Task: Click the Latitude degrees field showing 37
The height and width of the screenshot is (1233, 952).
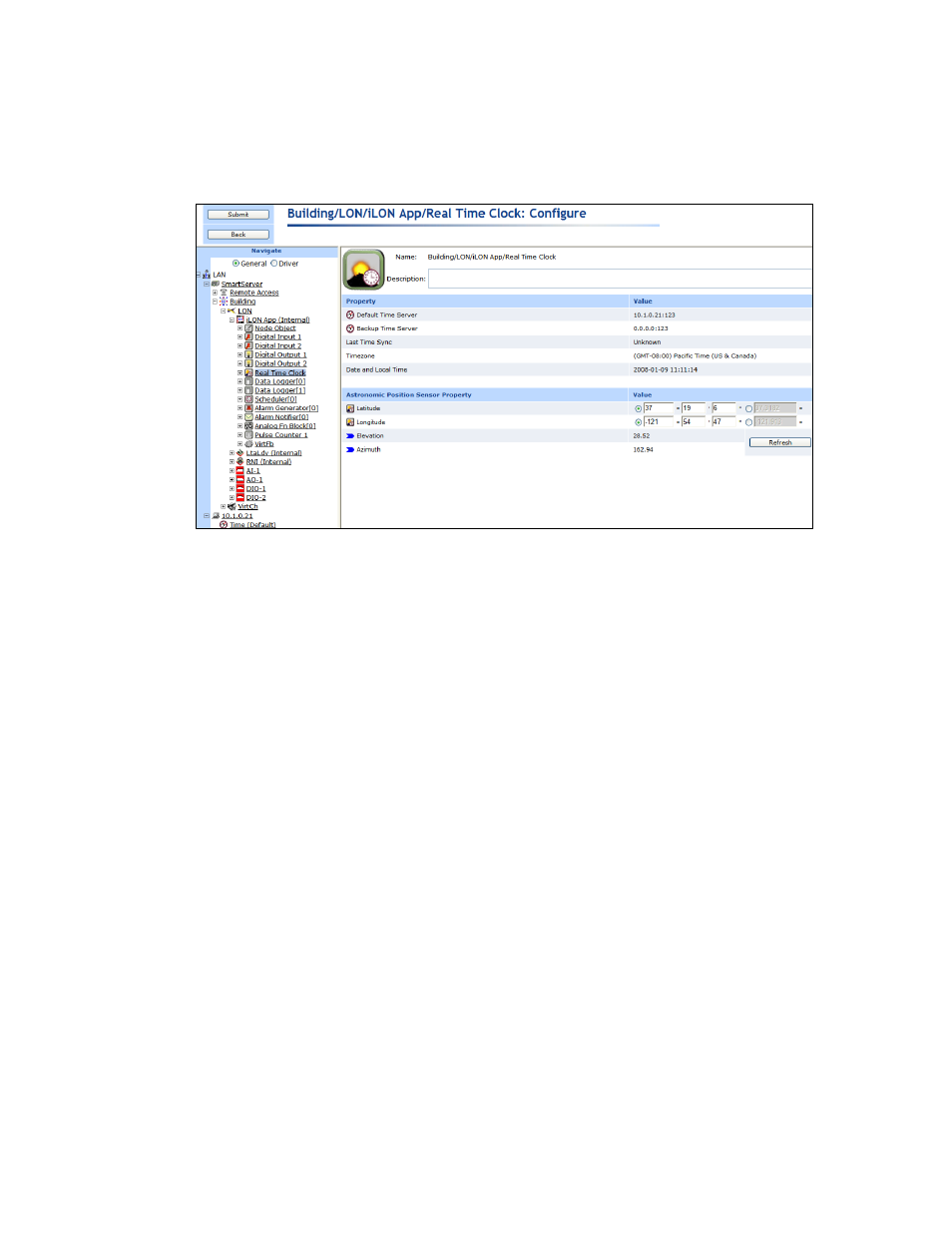Action: click(659, 408)
